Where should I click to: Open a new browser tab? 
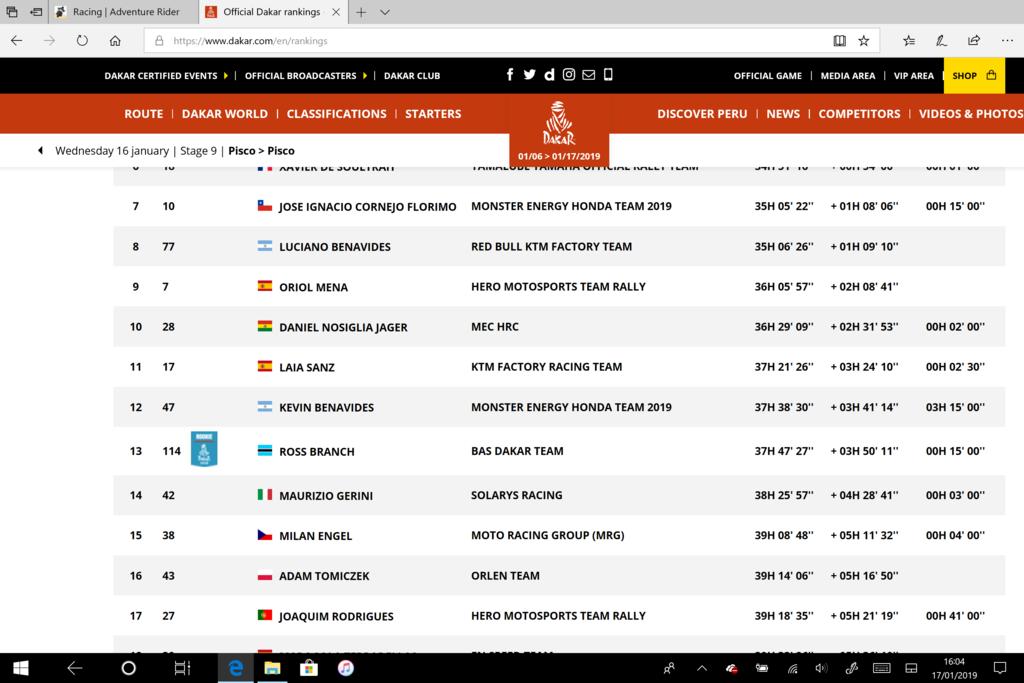(x=361, y=12)
